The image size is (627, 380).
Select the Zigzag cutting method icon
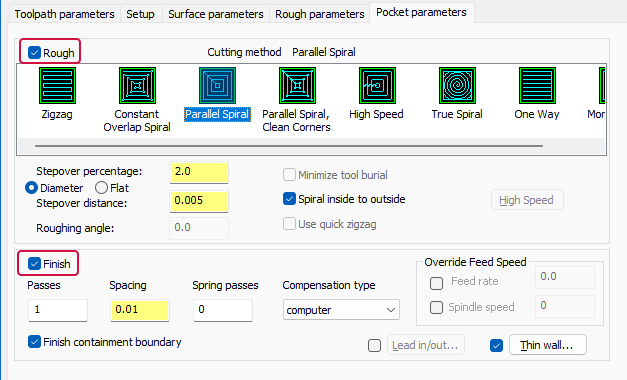click(x=57, y=86)
